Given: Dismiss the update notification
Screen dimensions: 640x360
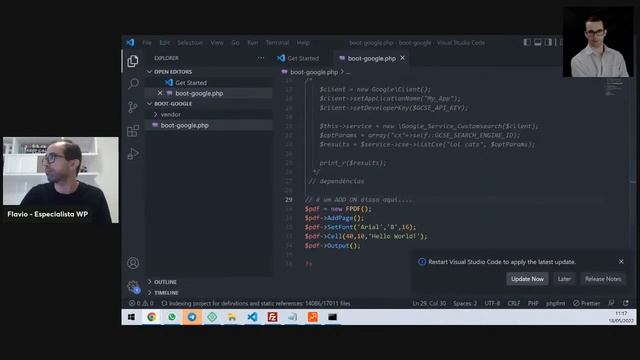Looking at the screenshot, I should [x=621, y=261].
